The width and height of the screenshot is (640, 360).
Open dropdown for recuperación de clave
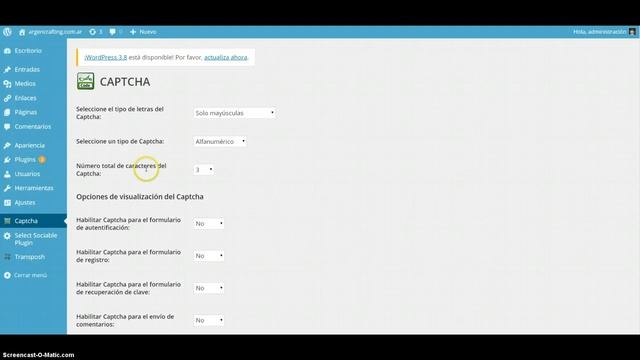coord(209,288)
